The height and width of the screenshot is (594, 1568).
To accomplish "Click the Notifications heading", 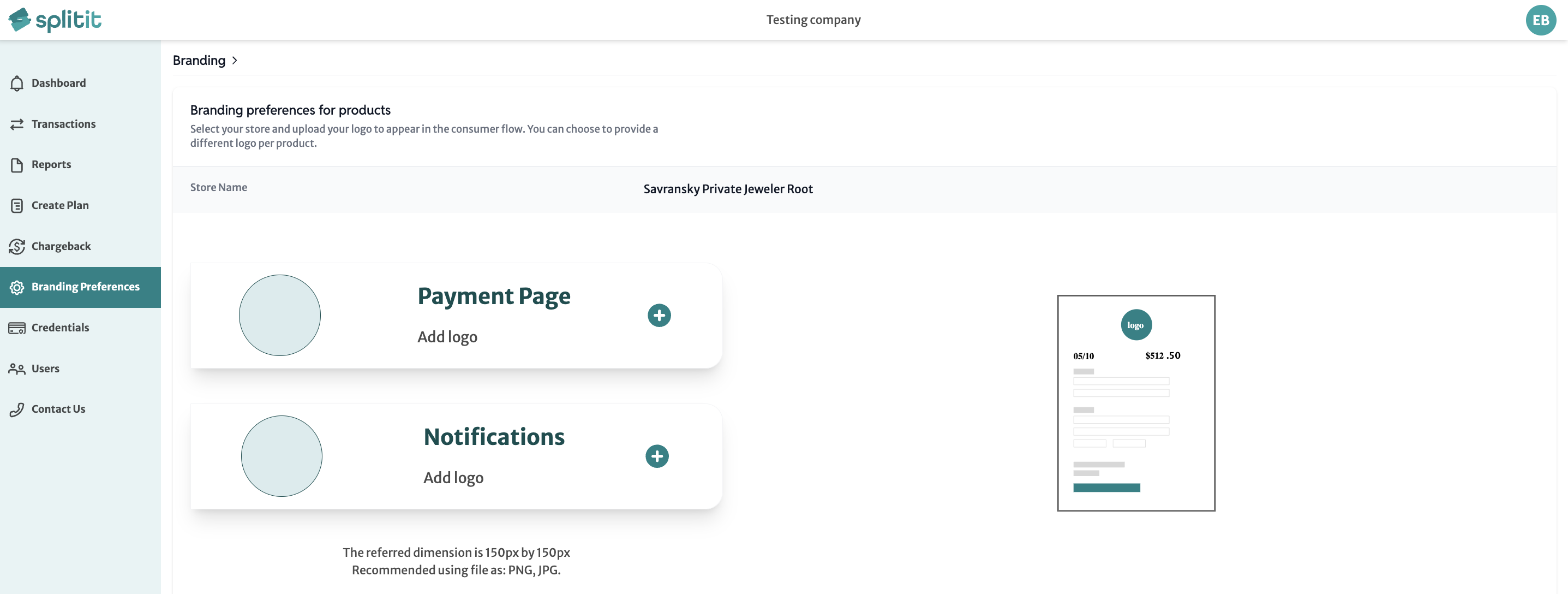I will coord(494,437).
